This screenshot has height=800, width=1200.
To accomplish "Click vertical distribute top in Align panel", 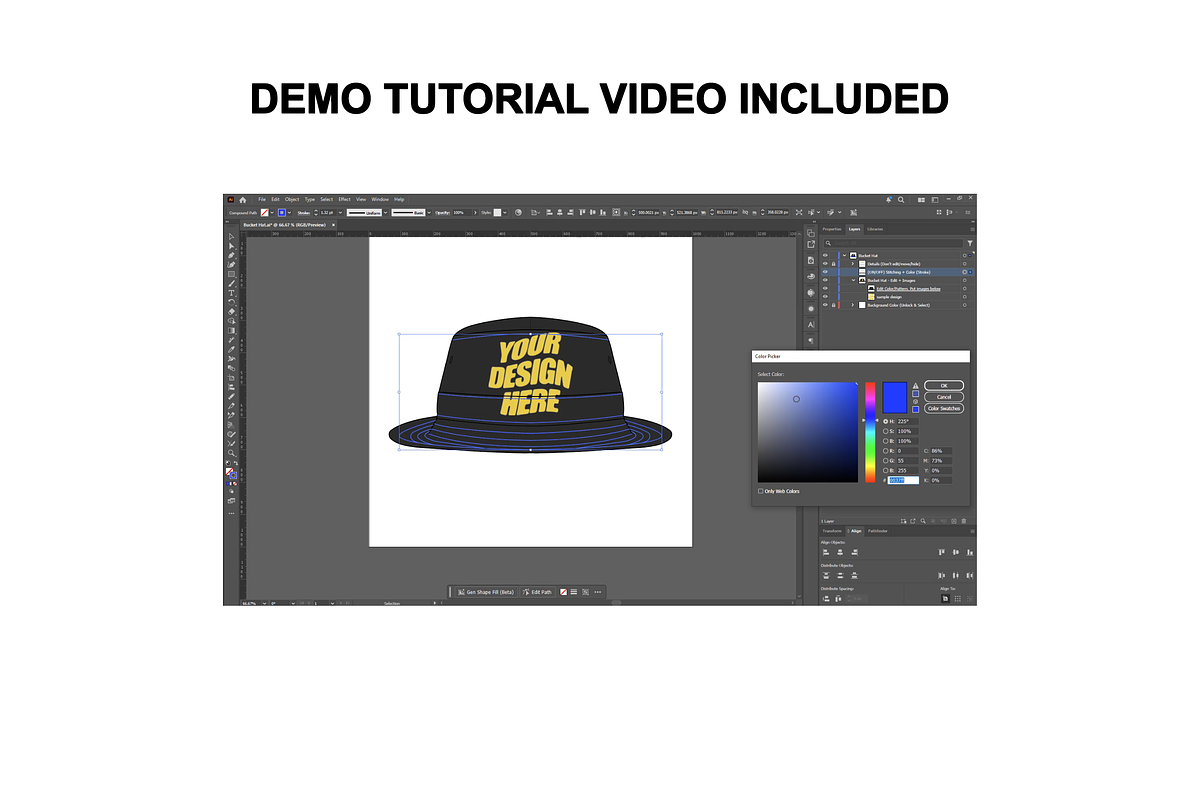I will pyautogui.click(x=826, y=576).
